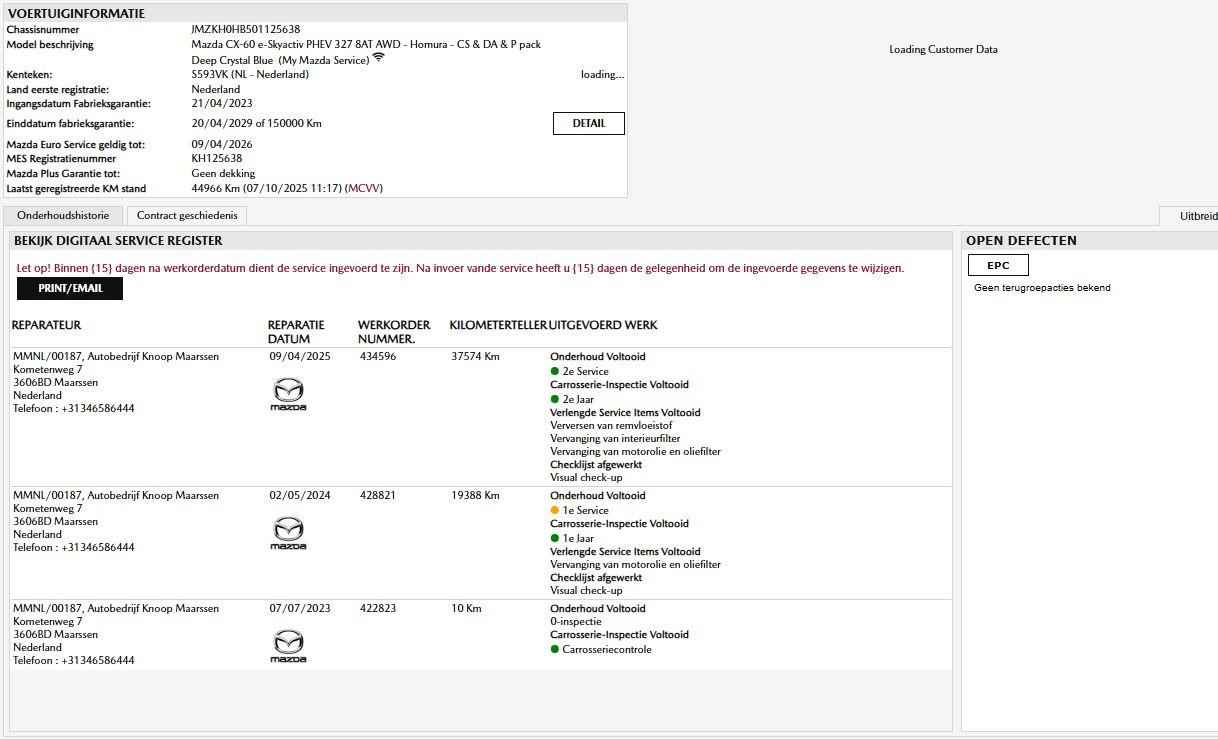The width and height of the screenshot is (1218, 739).
Task: Open the EPC button under Open Defecten
Action: coord(998,265)
